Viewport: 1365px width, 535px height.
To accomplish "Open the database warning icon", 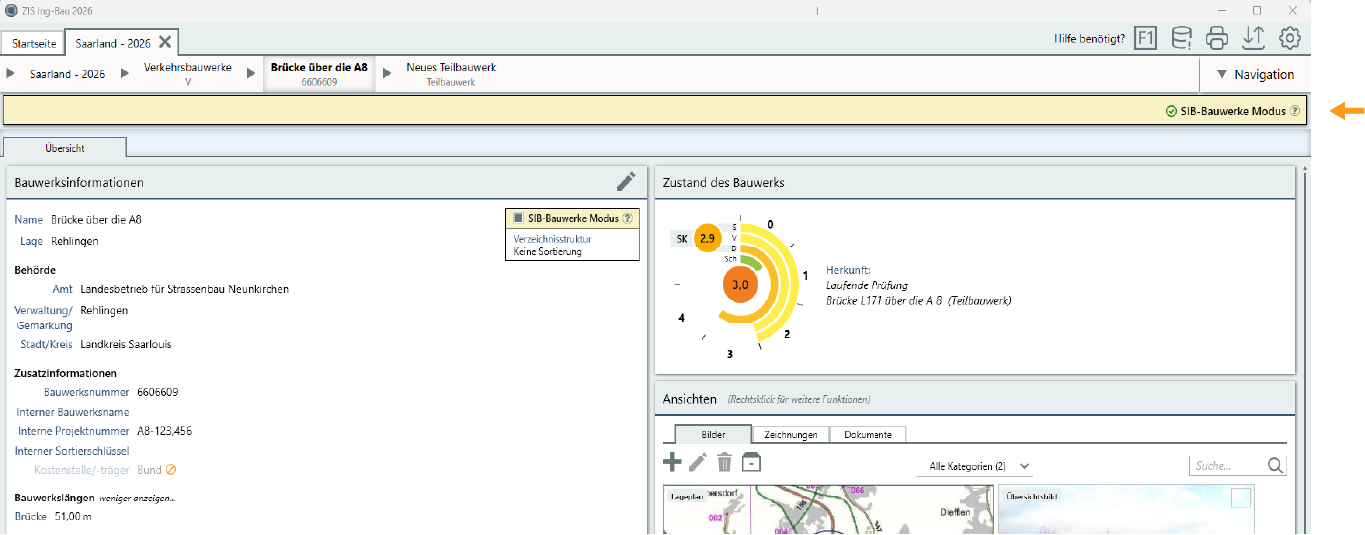I will coord(1181,39).
